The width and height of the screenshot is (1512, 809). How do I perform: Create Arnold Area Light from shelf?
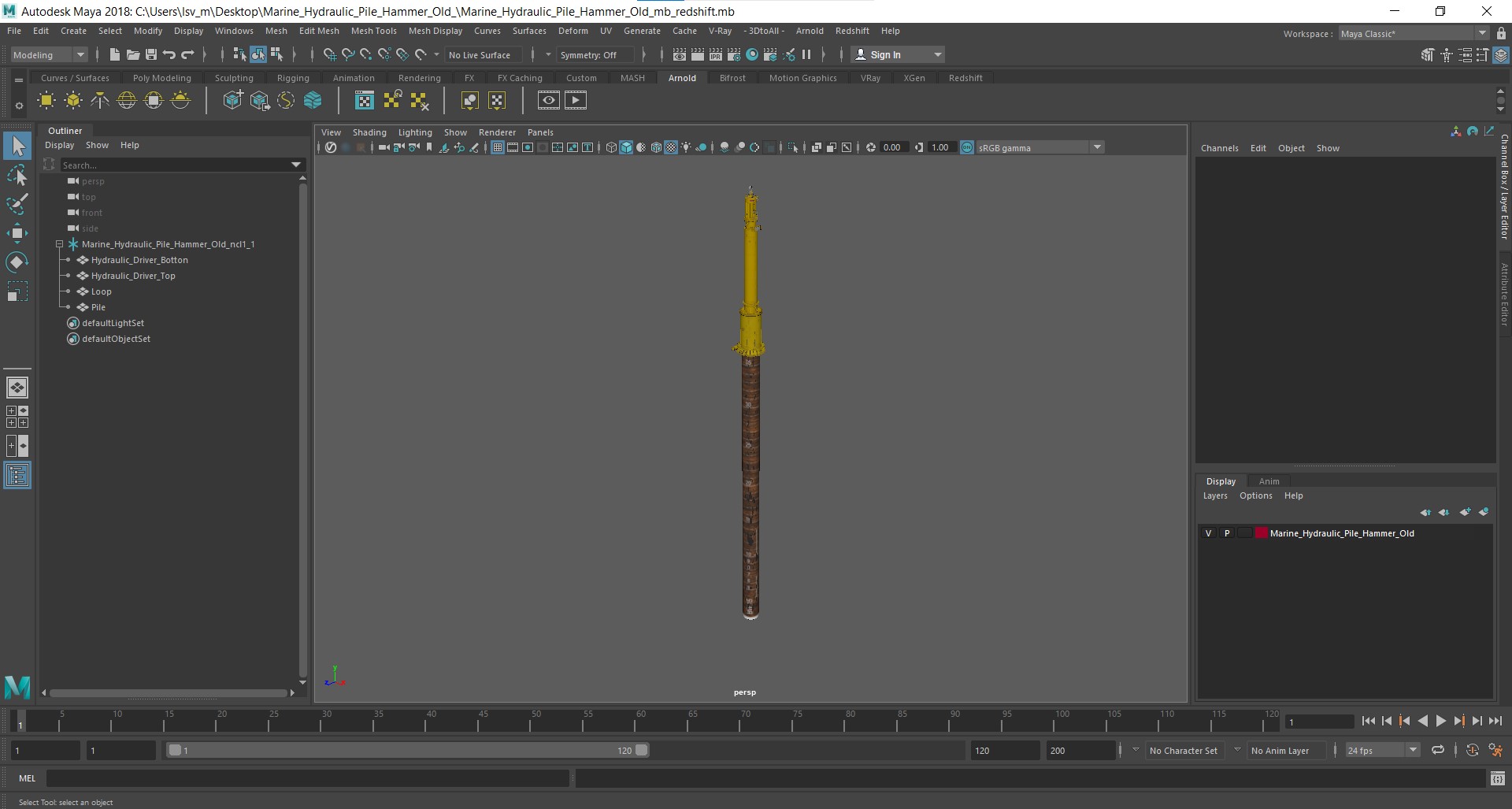[46, 100]
